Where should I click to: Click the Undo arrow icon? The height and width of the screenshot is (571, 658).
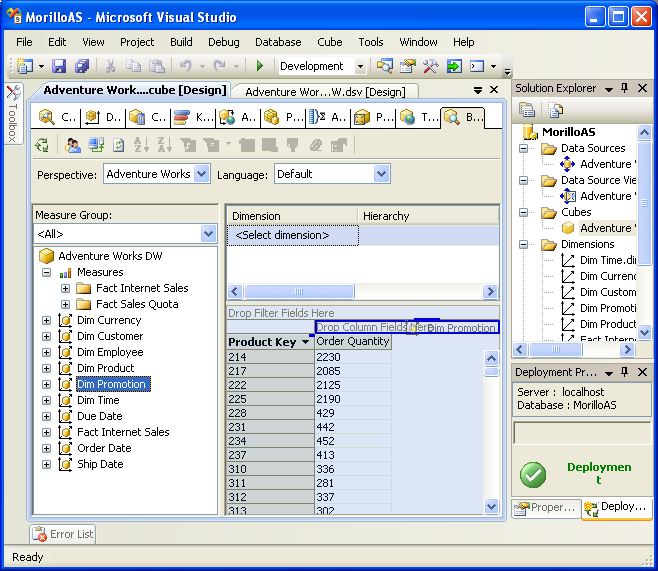point(185,66)
